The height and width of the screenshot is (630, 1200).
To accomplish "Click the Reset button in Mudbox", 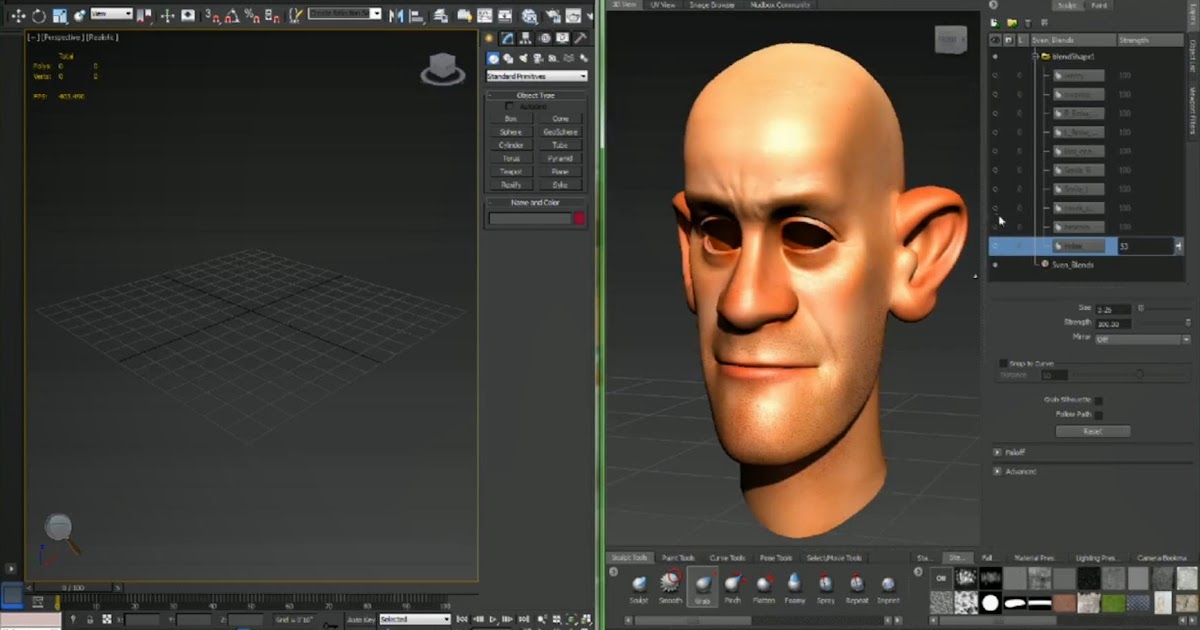I will [x=1092, y=431].
